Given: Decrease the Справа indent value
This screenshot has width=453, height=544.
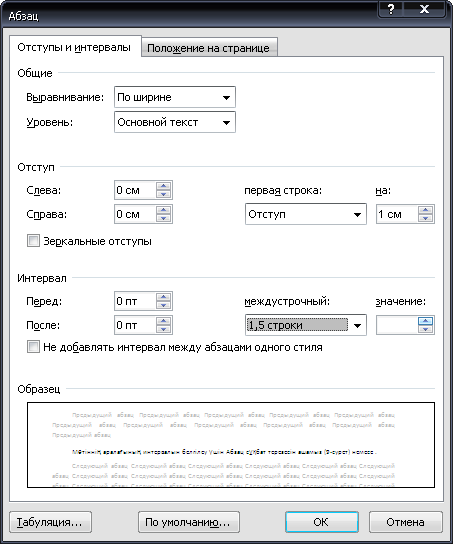Looking at the screenshot, I should point(163,218).
